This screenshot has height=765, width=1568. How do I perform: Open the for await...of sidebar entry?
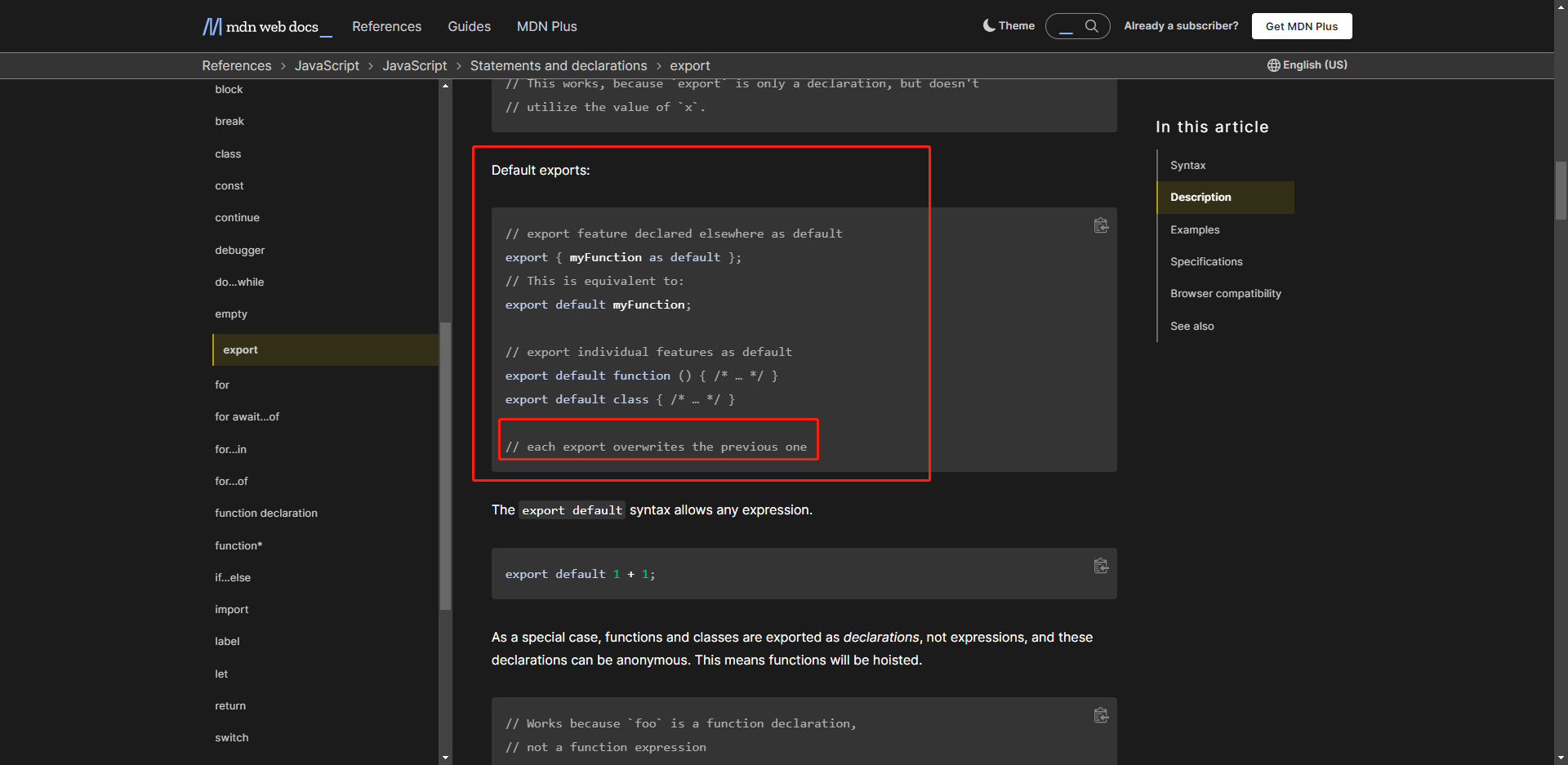pos(247,416)
